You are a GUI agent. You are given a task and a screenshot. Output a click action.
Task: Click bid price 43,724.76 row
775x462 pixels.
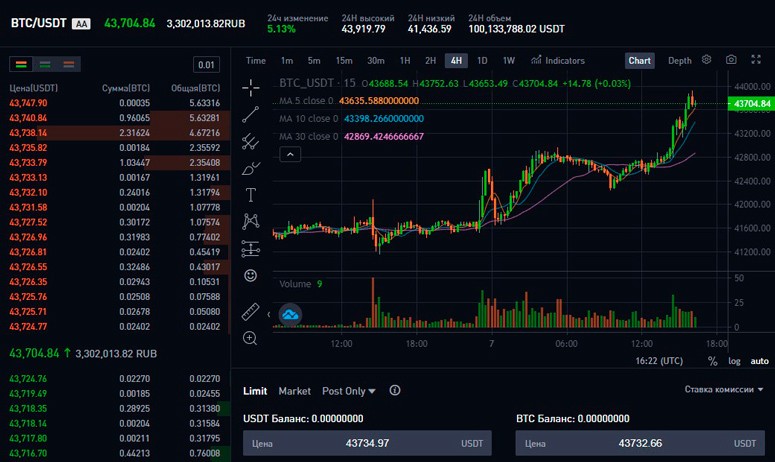(x=115, y=378)
